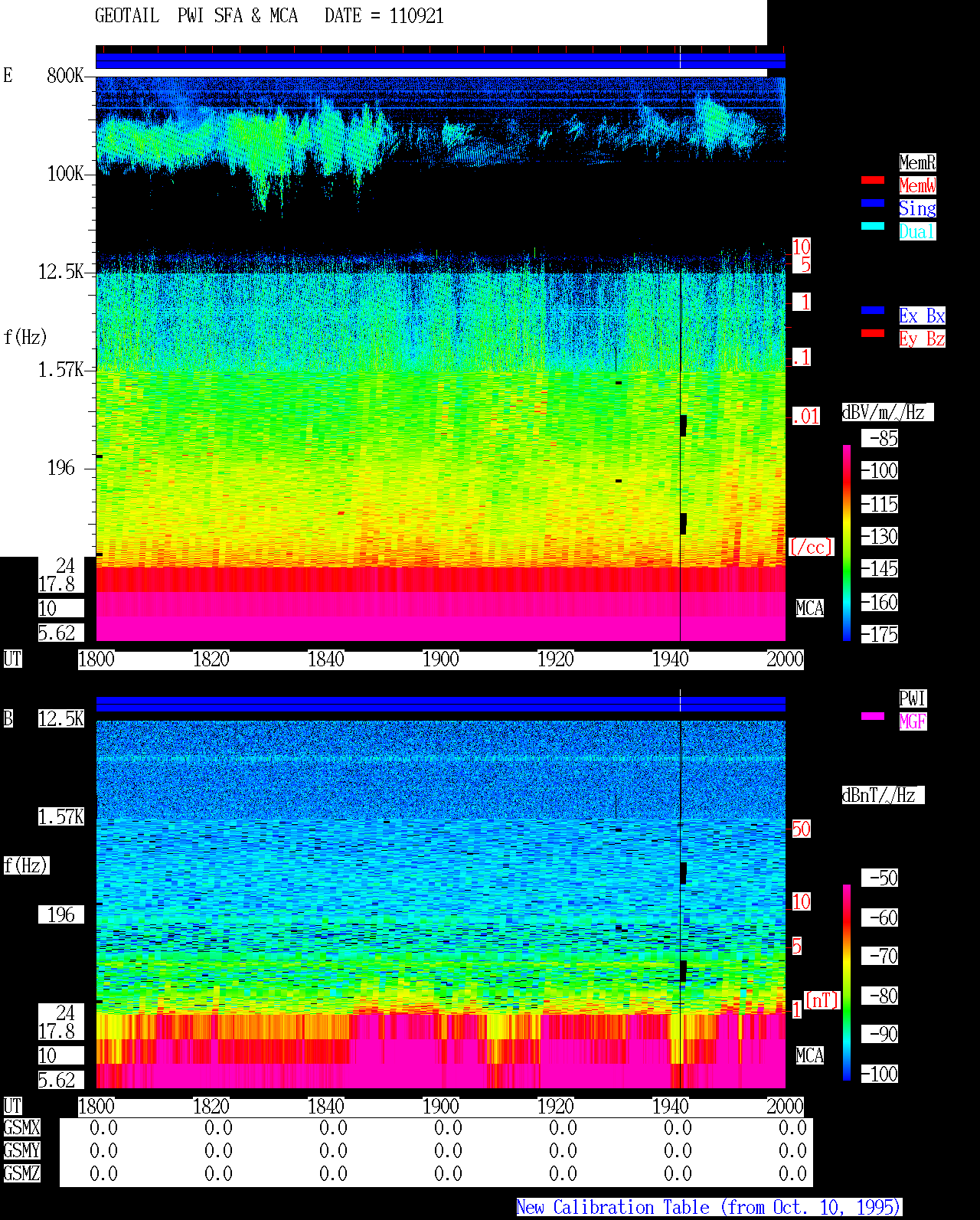Click the New Calibration Table link
The image size is (980, 1220).
tap(709, 1208)
